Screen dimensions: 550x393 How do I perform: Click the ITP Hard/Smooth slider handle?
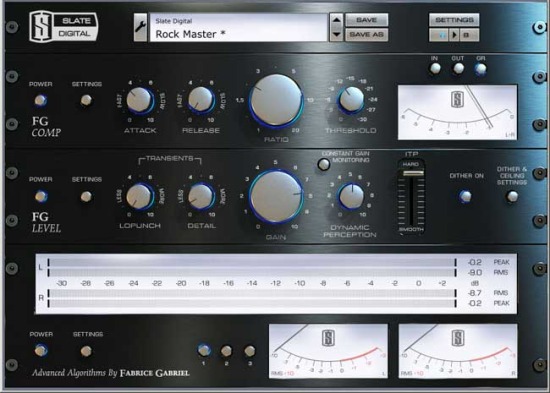coord(413,173)
